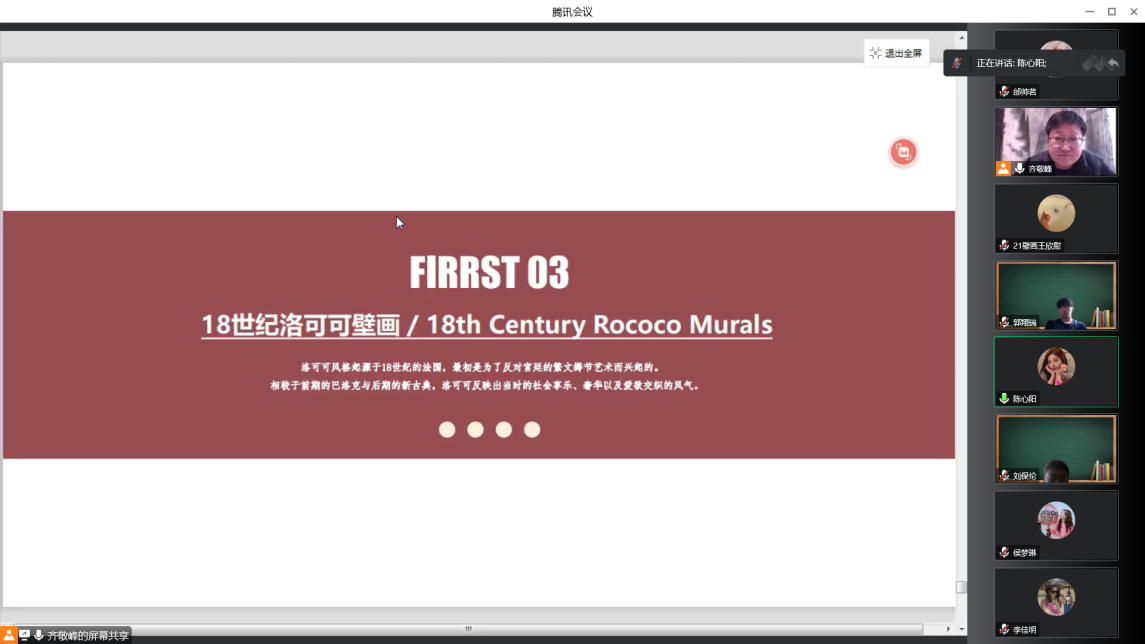Screen dimensions: 1145x644
Task: Select 陈心阳's participant tile
Action: point(1056,370)
